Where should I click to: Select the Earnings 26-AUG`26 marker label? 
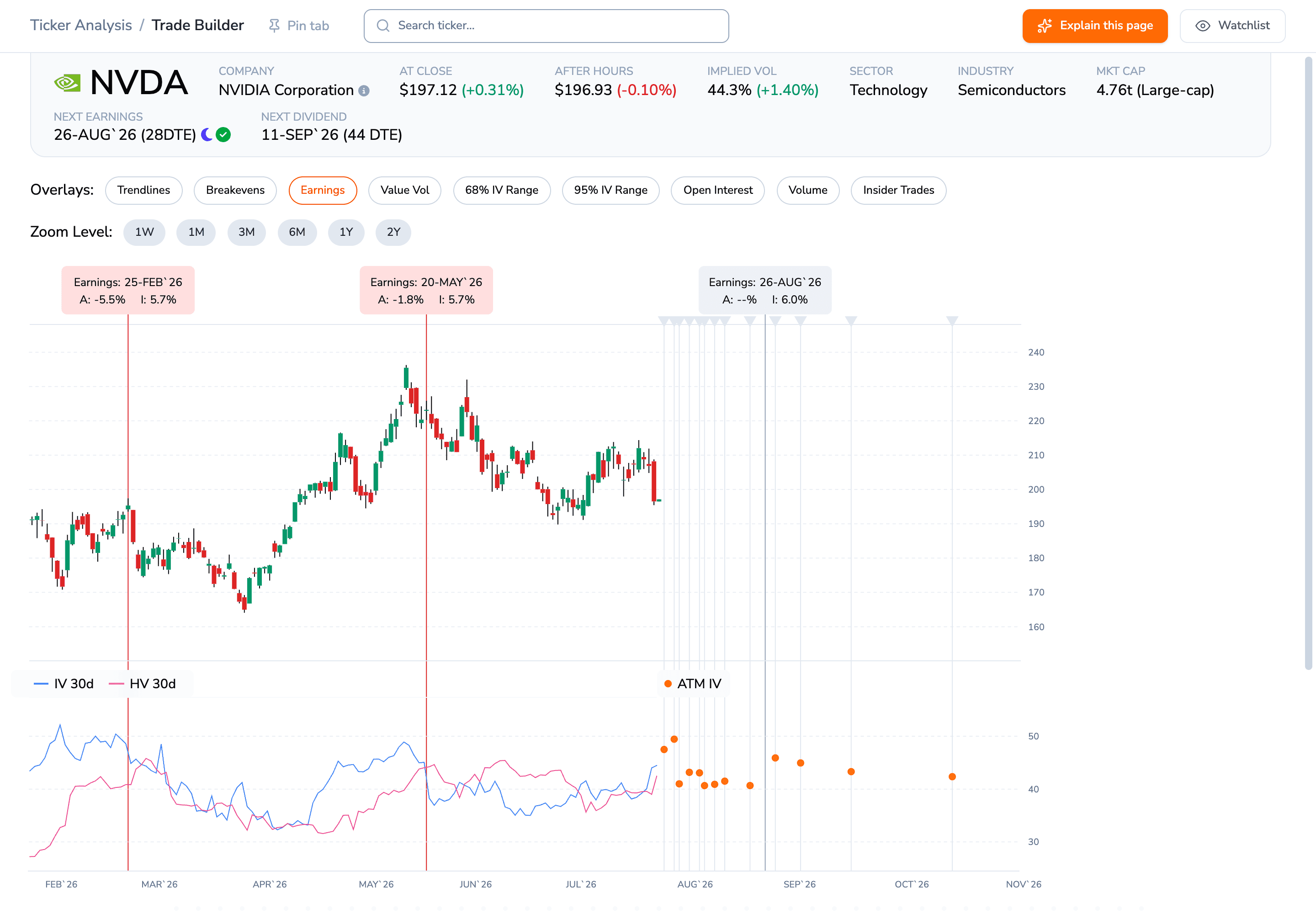(x=764, y=290)
